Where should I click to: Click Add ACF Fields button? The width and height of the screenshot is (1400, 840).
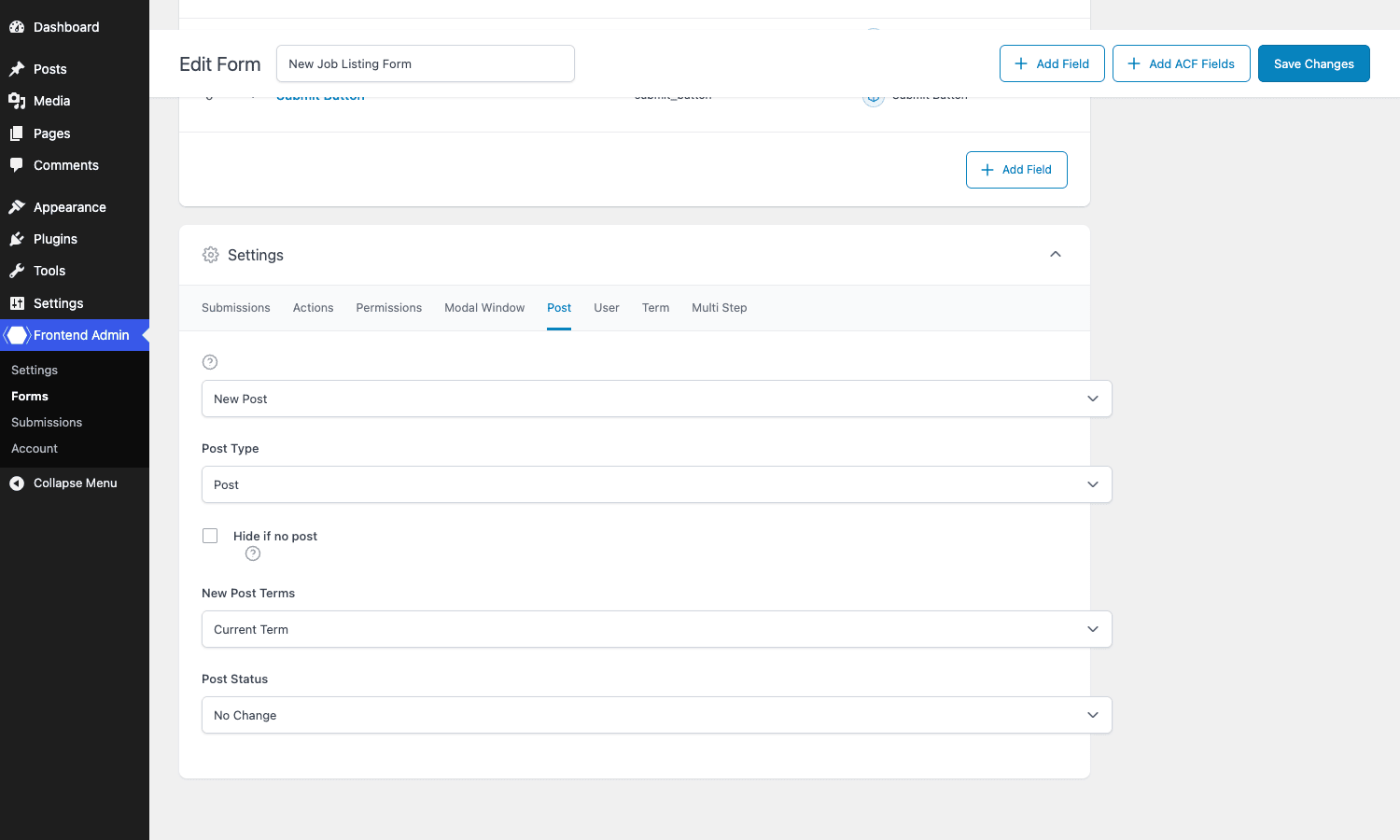coord(1182,63)
